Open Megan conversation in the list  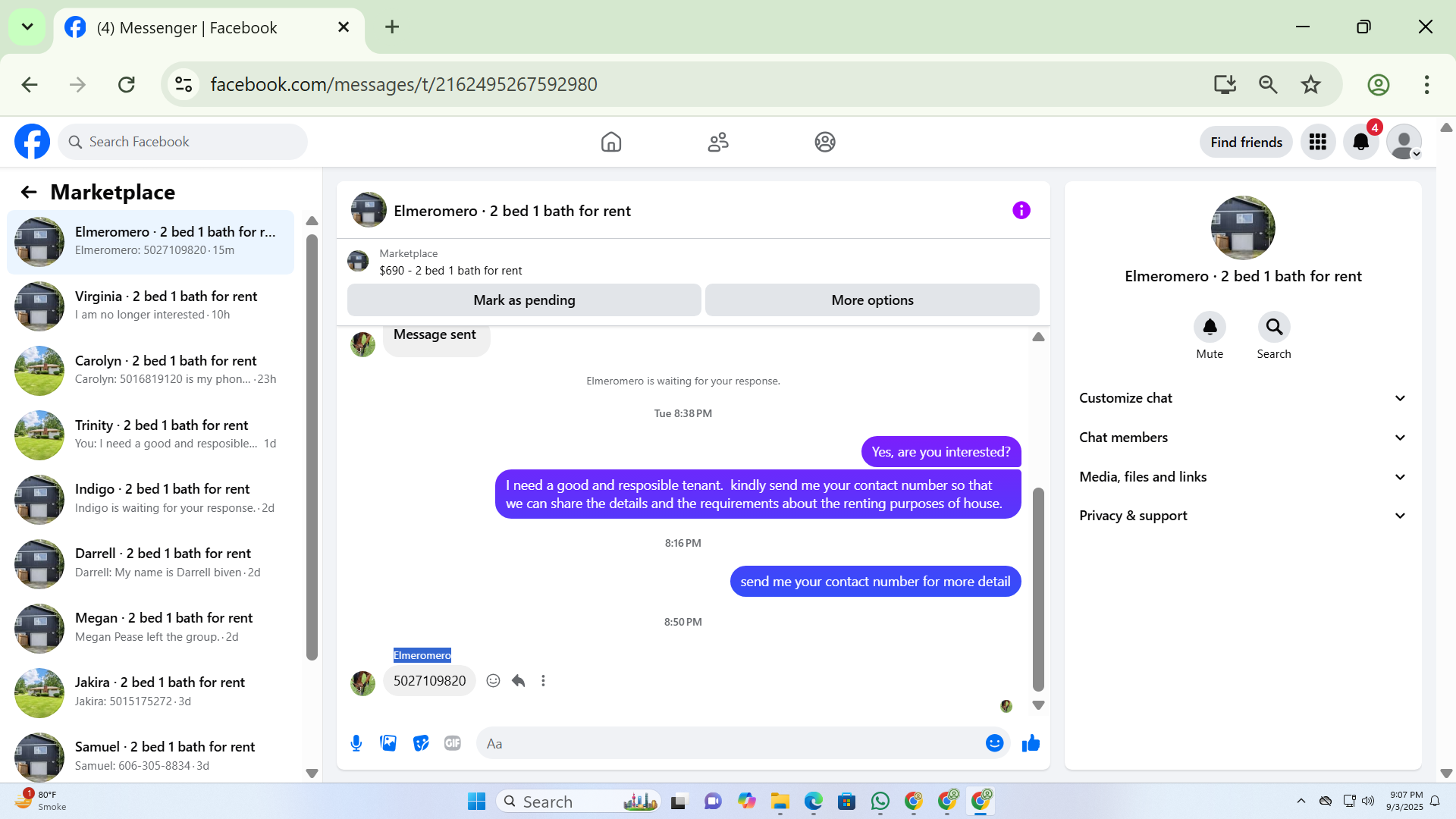(x=150, y=628)
